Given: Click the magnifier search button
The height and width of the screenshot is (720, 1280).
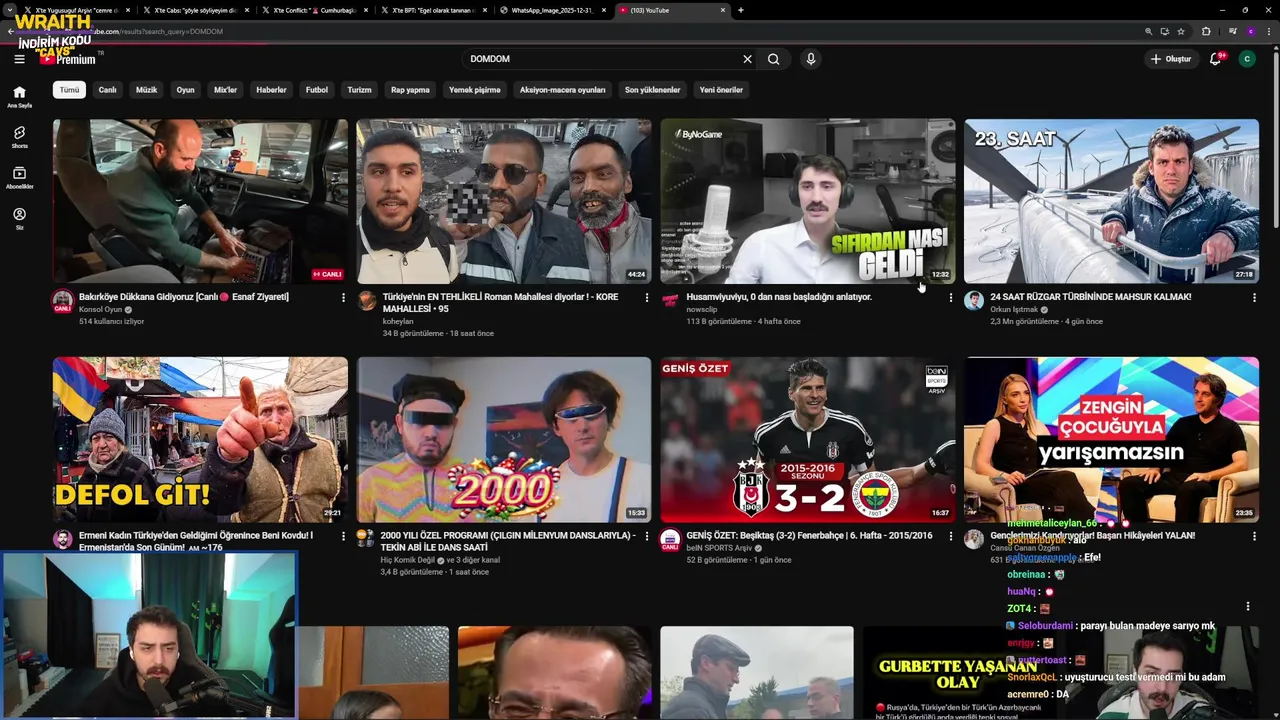Looking at the screenshot, I should (773, 59).
